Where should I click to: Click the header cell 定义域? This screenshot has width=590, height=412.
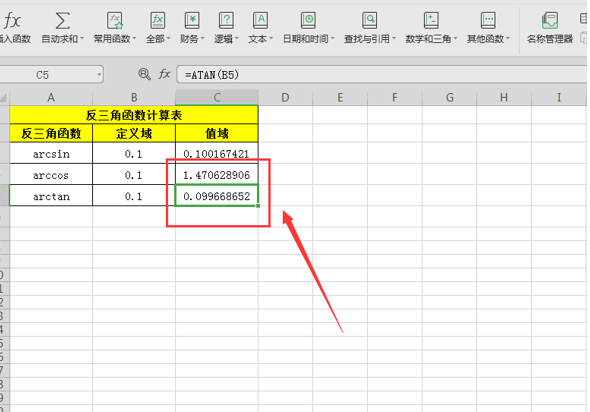point(134,133)
